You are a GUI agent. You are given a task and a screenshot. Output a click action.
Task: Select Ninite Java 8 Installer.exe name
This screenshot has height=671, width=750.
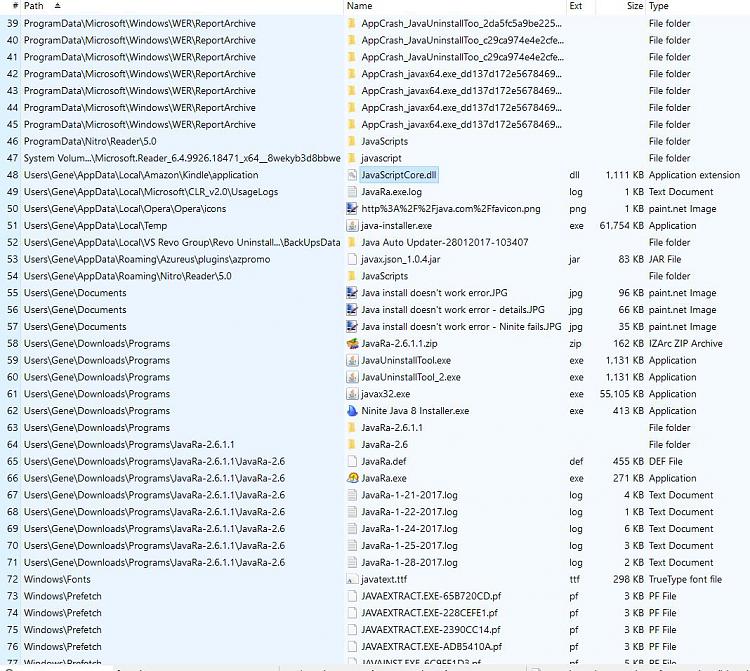(415, 411)
